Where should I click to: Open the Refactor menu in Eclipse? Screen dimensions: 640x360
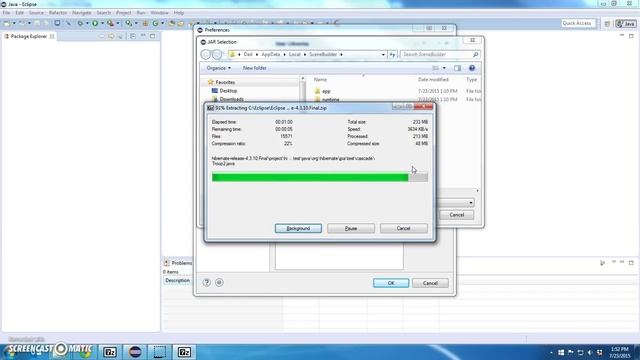click(58, 13)
